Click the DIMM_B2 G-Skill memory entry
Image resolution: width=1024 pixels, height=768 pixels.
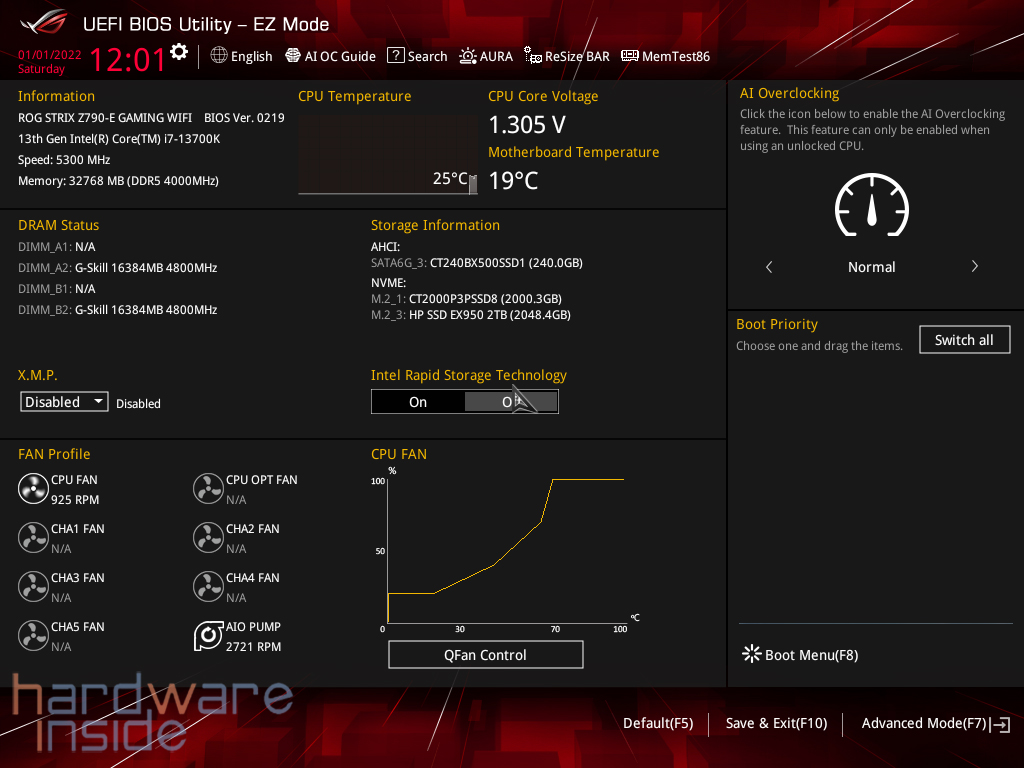point(118,310)
